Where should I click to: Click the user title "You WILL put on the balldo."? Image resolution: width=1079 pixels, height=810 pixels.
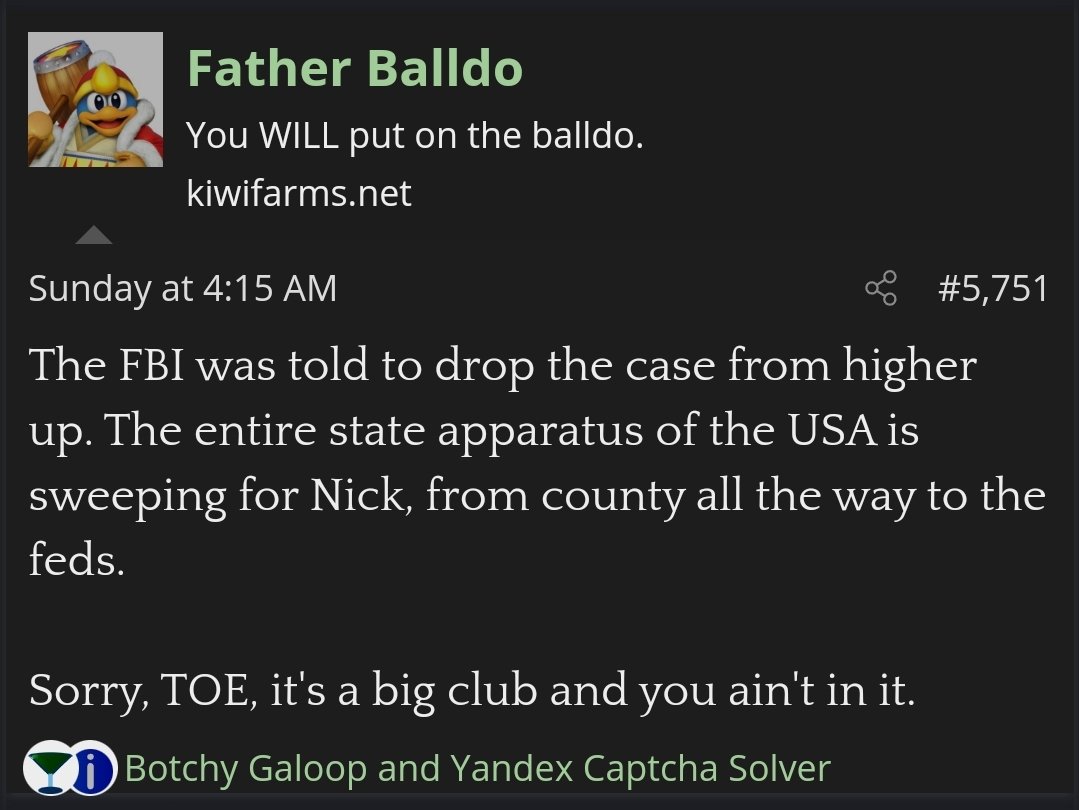414,135
